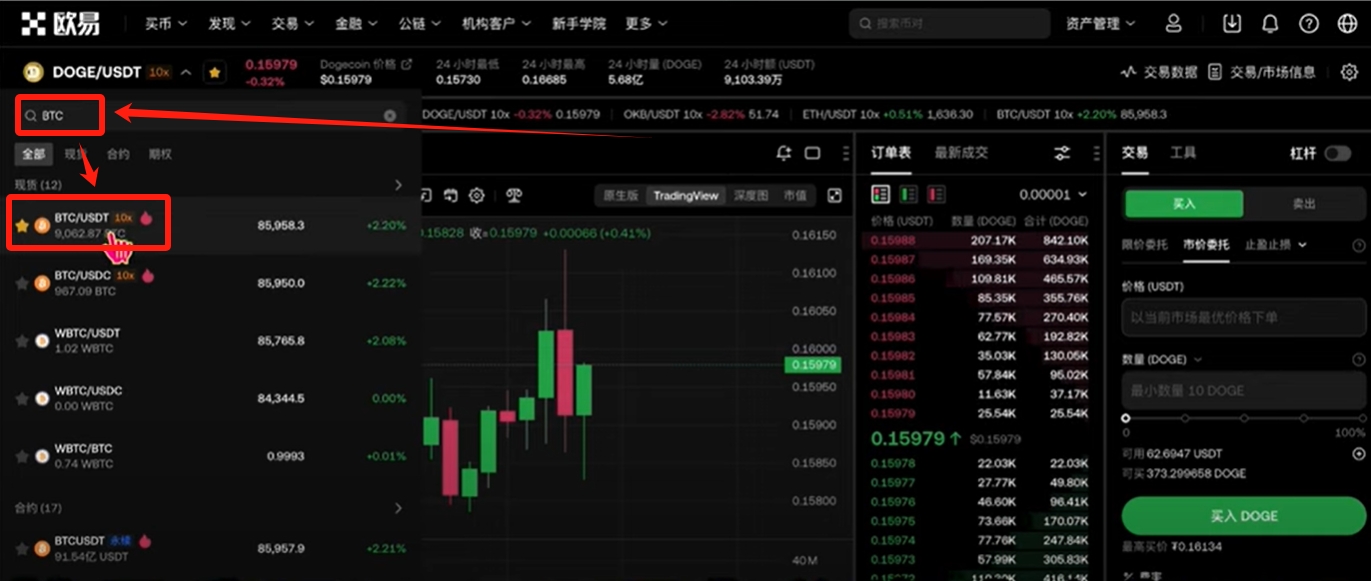Toggle favorite star on WBTC/USDC row
The width and height of the screenshot is (1371, 581).
click(x=21, y=398)
